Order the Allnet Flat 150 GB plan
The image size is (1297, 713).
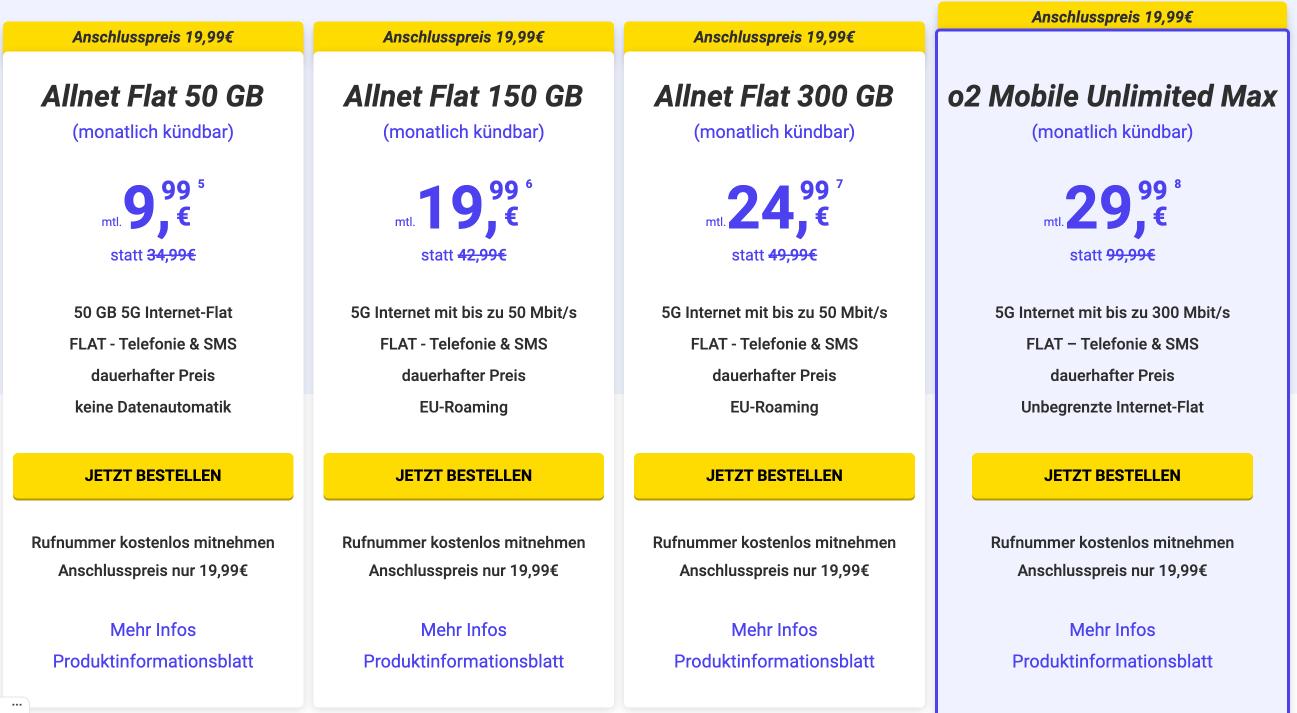click(x=464, y=476)
